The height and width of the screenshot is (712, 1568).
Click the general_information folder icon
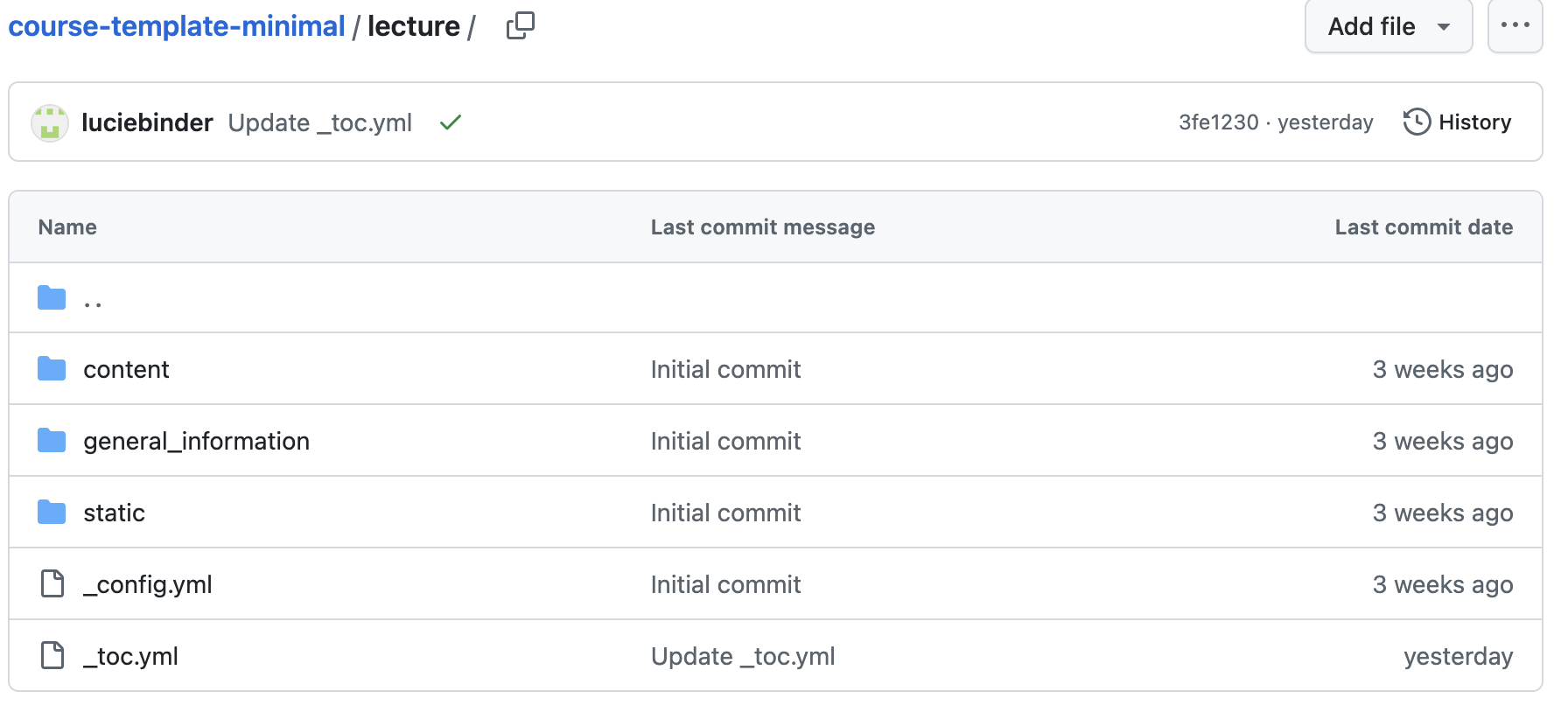52,440
